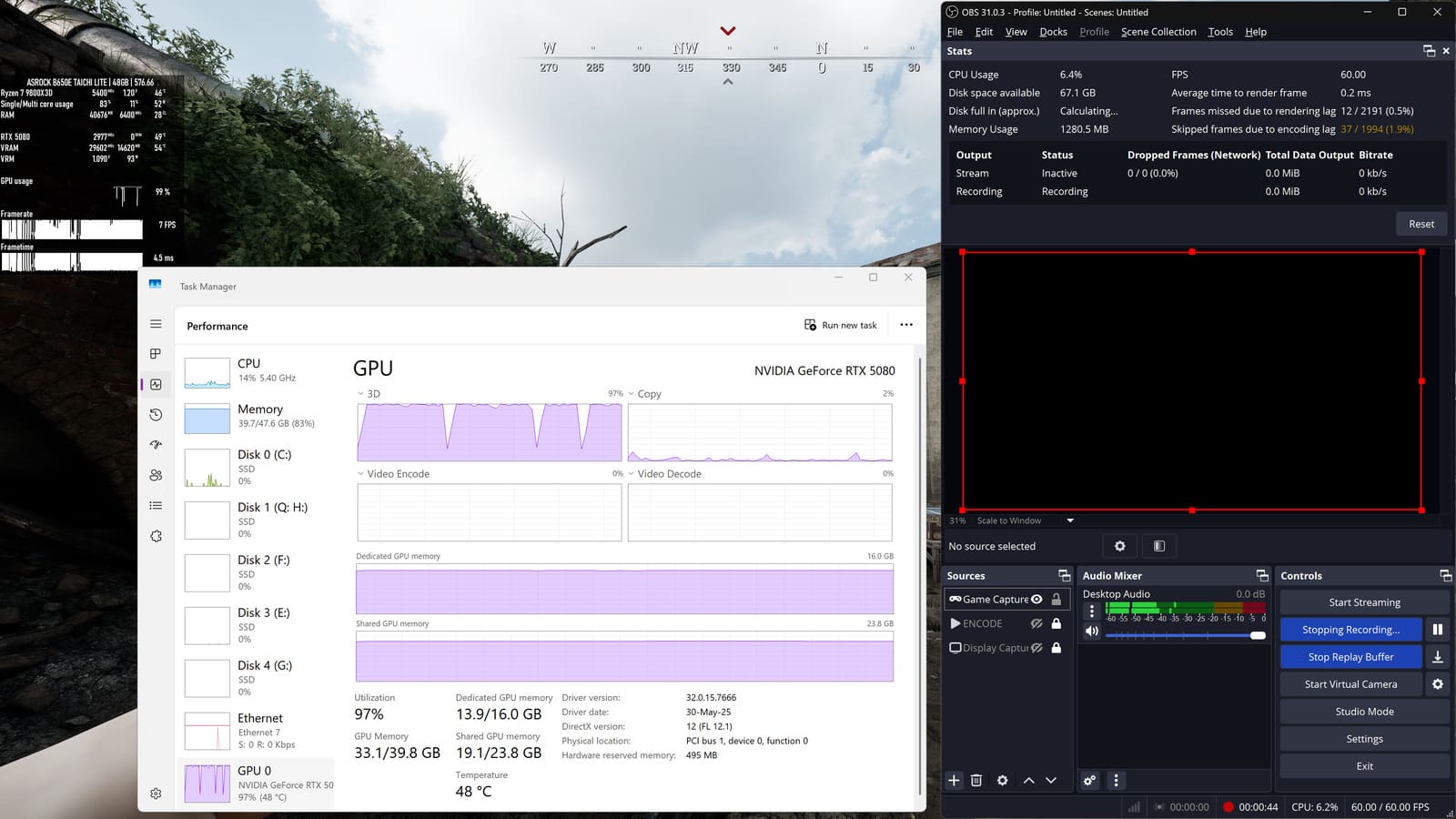Toggle the Game Capture lock

coord(1057,599)
